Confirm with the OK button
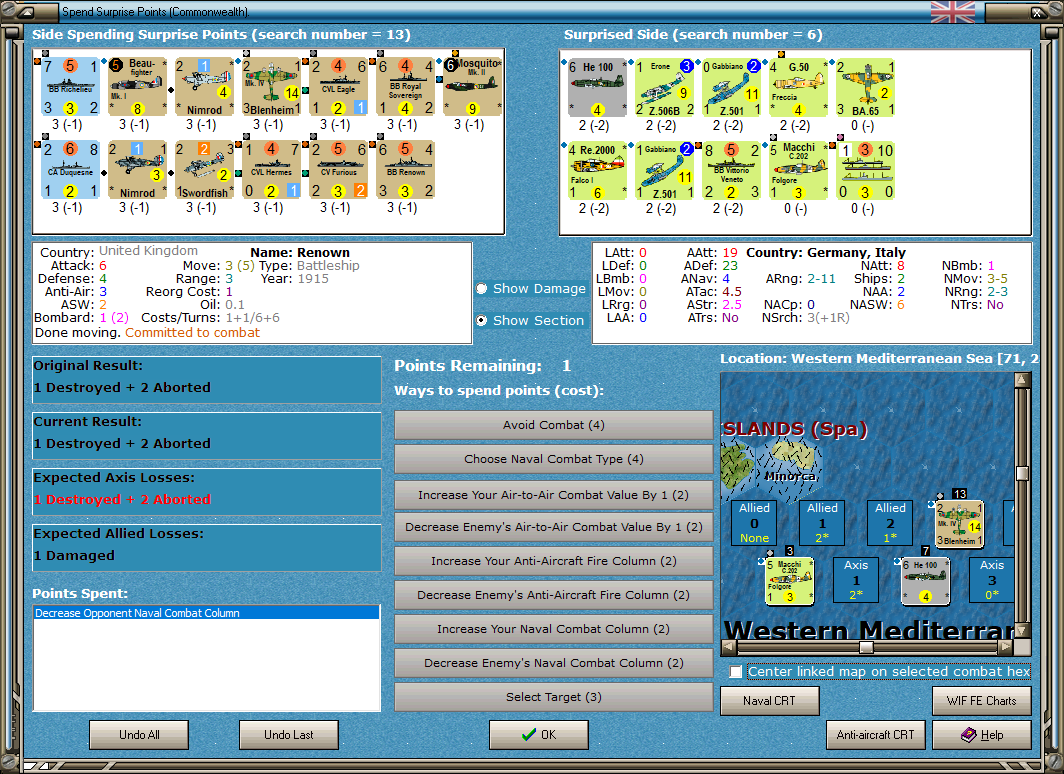Image resolution: width=1064 pixels, height=774 pixels. (x=539, y=735)
